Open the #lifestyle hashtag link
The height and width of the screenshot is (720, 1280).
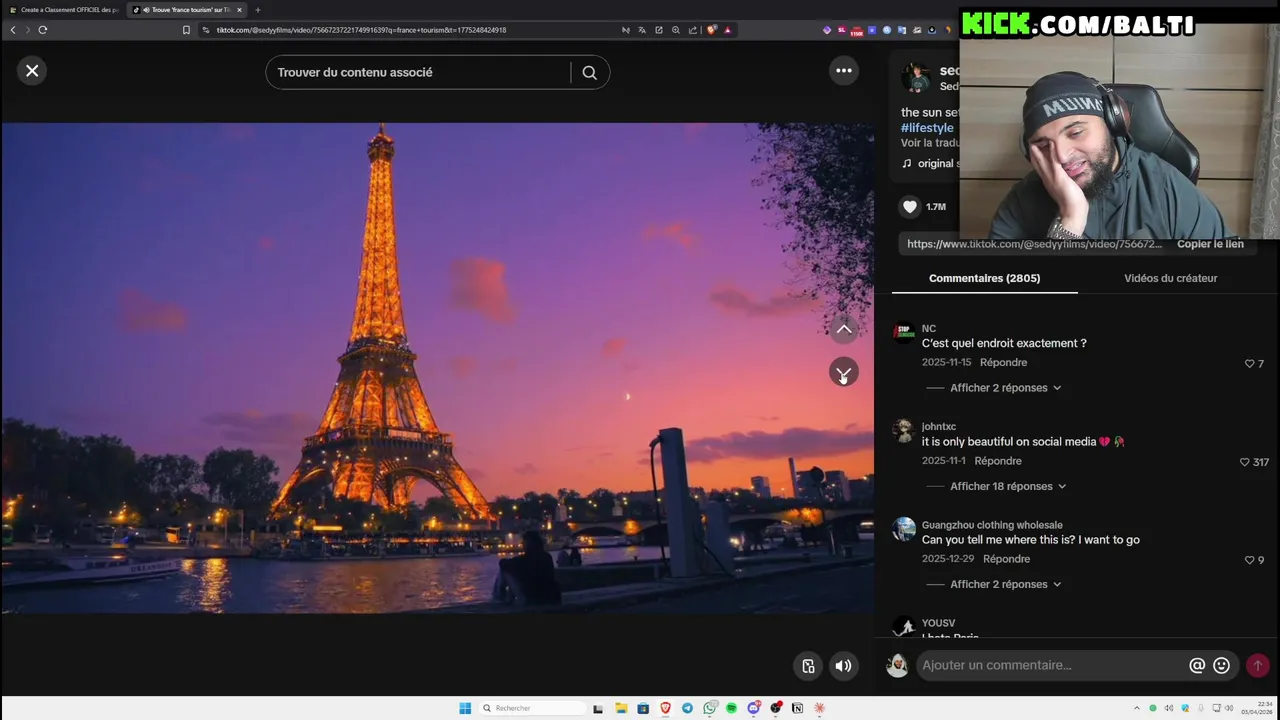tap(927, 128)
